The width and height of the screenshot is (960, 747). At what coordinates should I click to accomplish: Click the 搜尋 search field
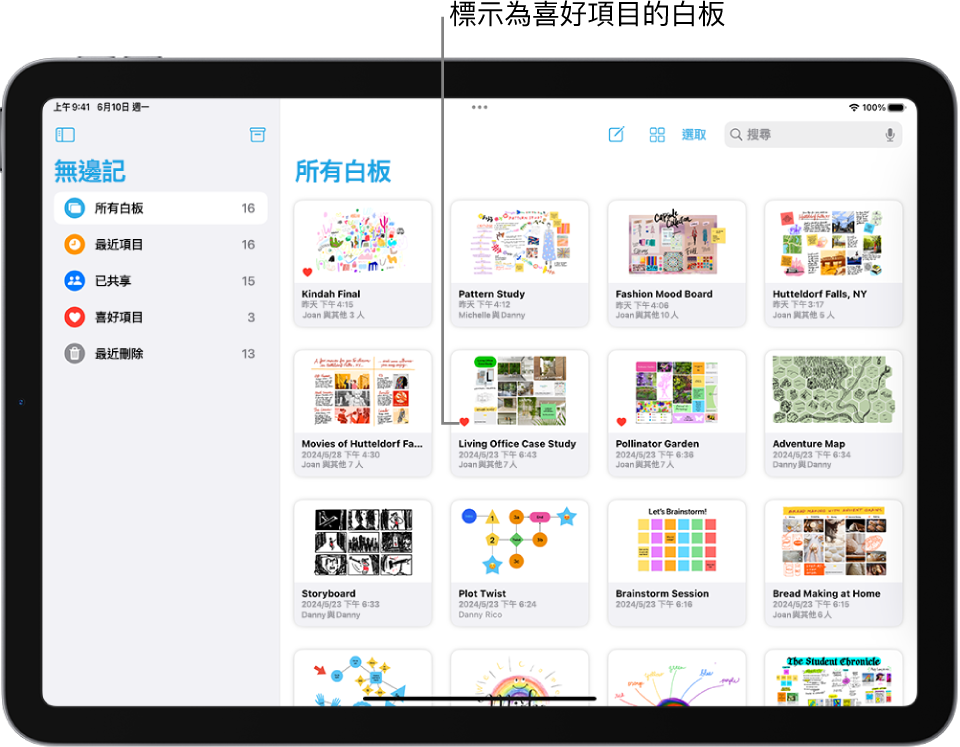(x=813, y=135)
